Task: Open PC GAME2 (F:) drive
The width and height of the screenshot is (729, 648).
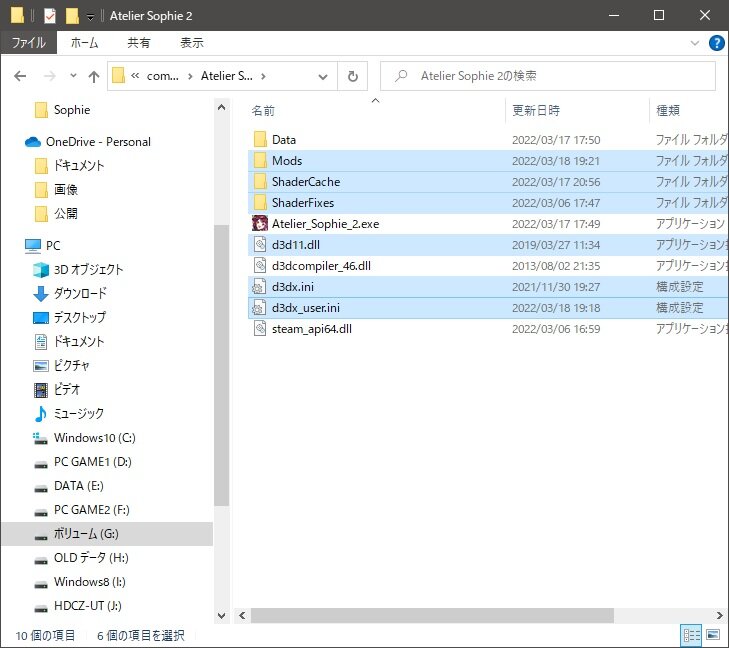Action: click(x=92, y=509)
